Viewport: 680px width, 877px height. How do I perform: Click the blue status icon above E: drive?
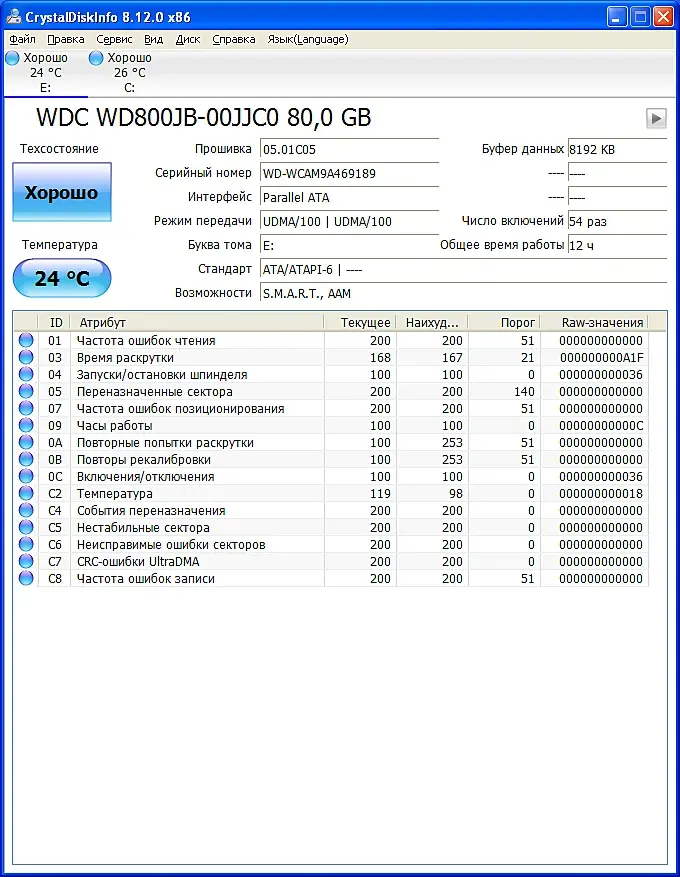[x=12, y=58]
